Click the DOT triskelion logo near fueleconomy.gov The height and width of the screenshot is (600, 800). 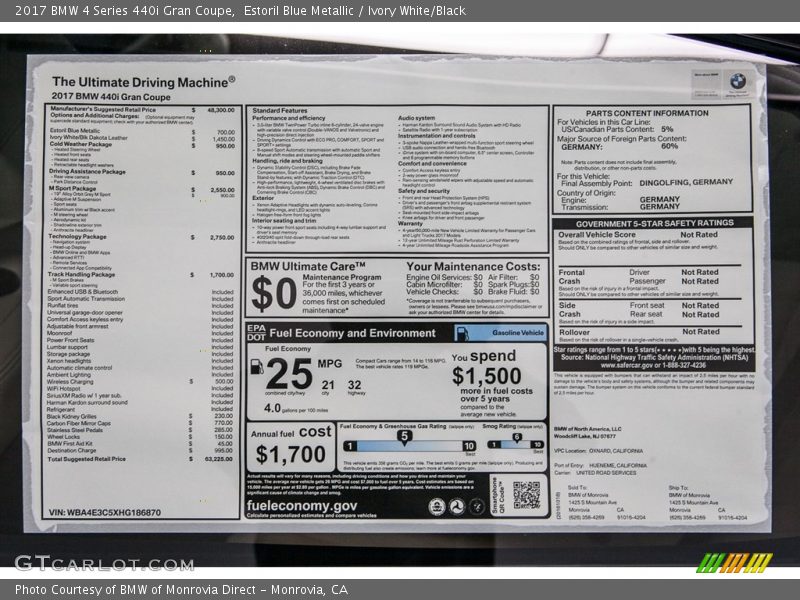[x=457, y=507]
